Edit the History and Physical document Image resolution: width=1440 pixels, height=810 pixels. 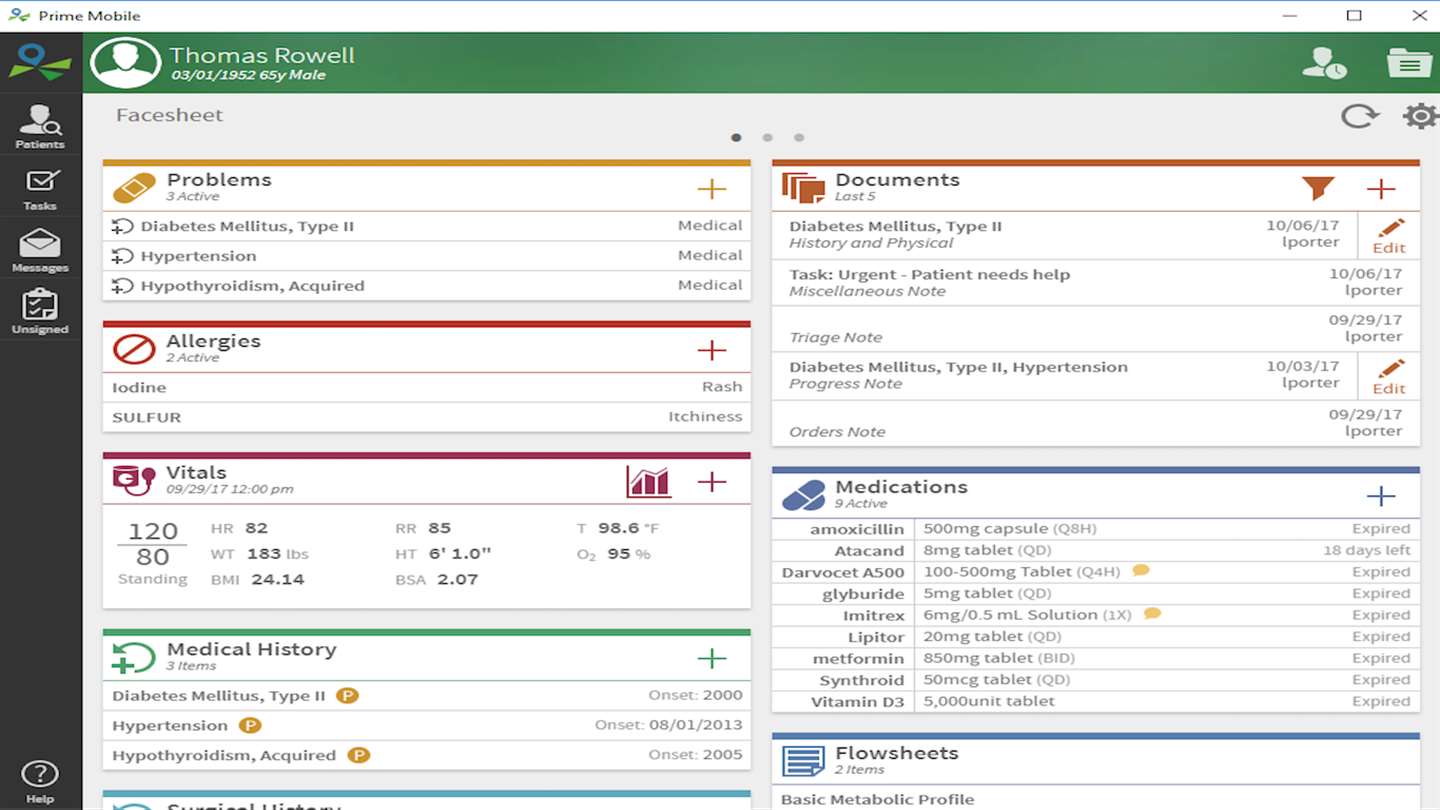tap(1389, 236)
